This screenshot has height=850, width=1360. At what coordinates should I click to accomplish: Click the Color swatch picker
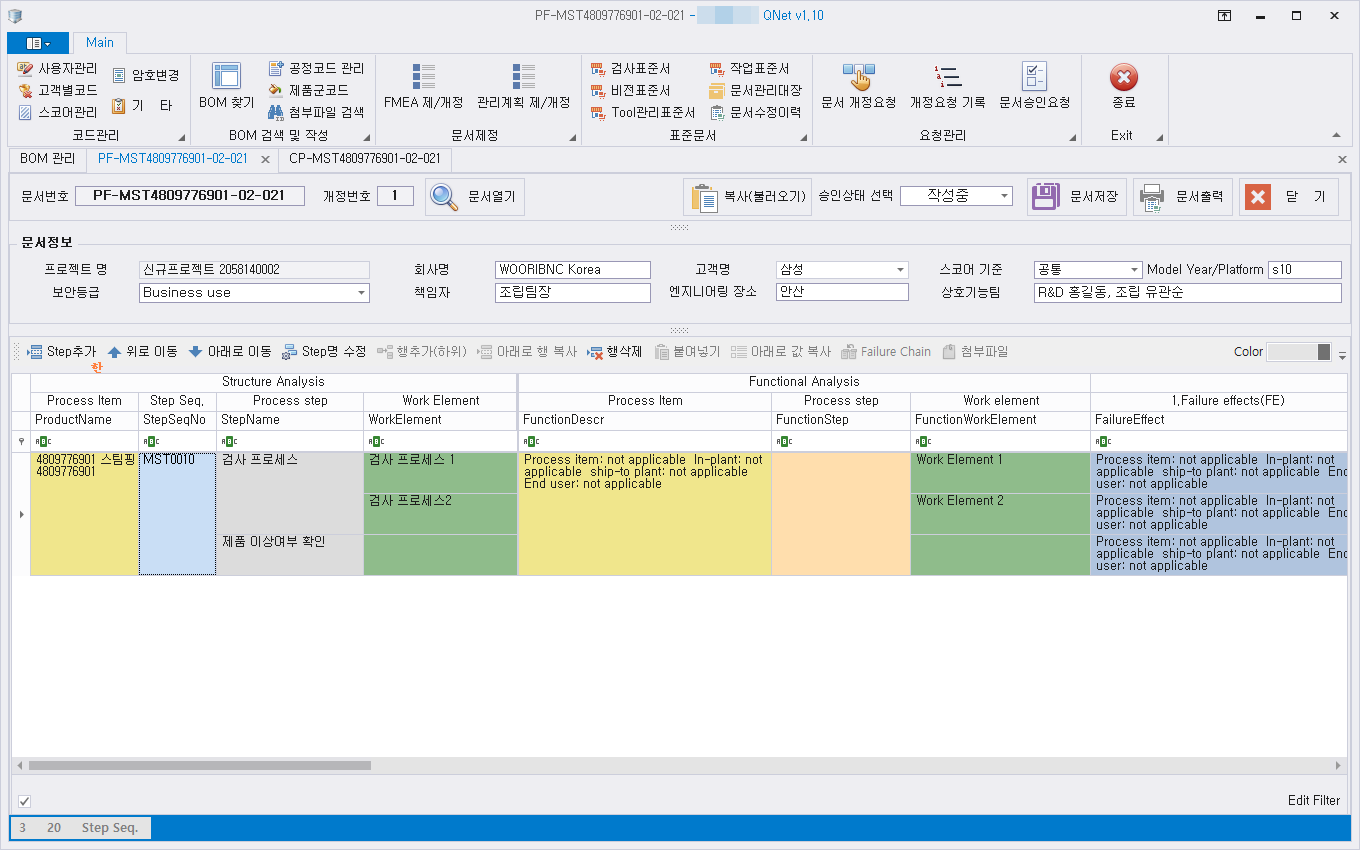point(1298,352)
